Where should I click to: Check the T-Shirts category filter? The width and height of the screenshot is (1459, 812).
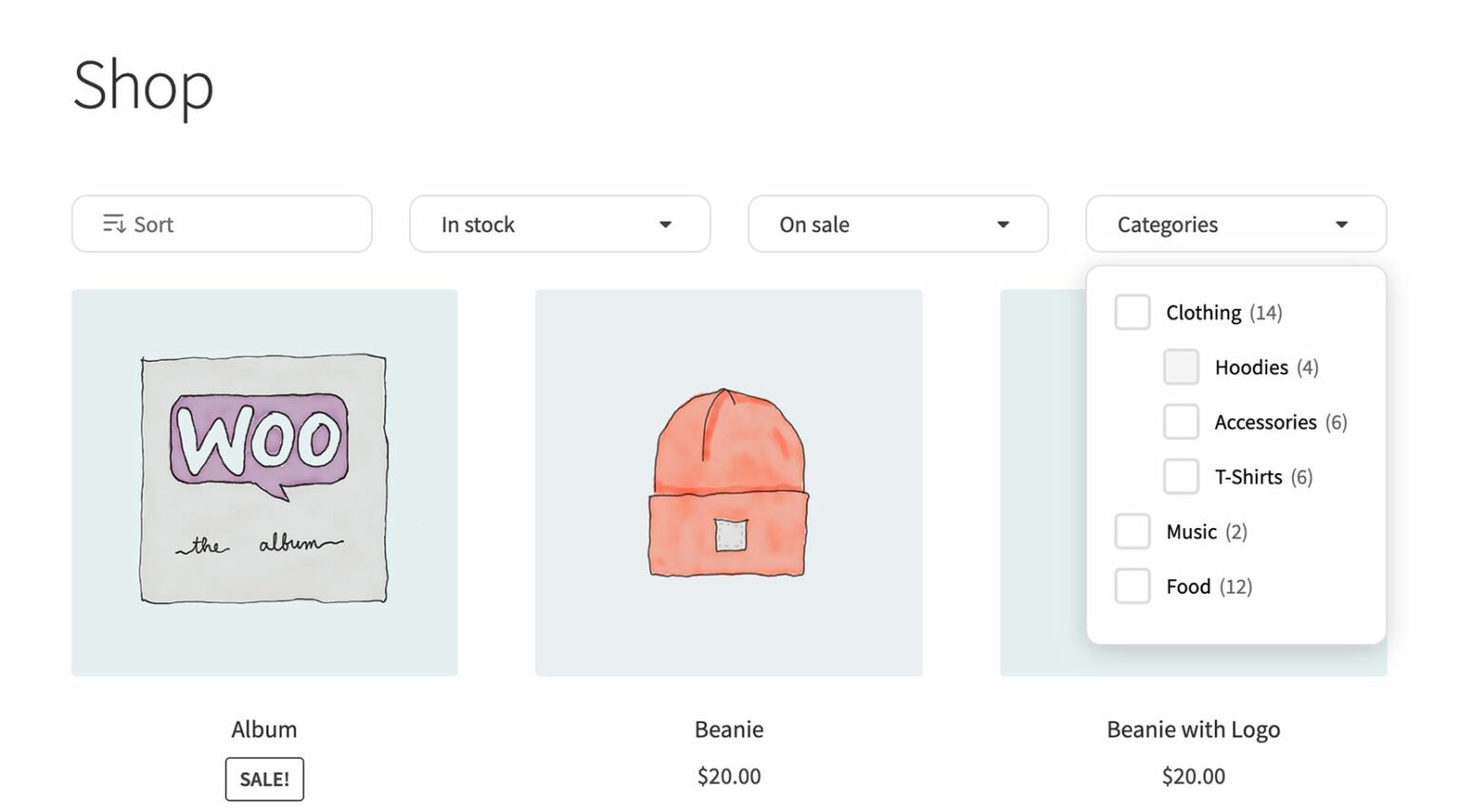1181,477
